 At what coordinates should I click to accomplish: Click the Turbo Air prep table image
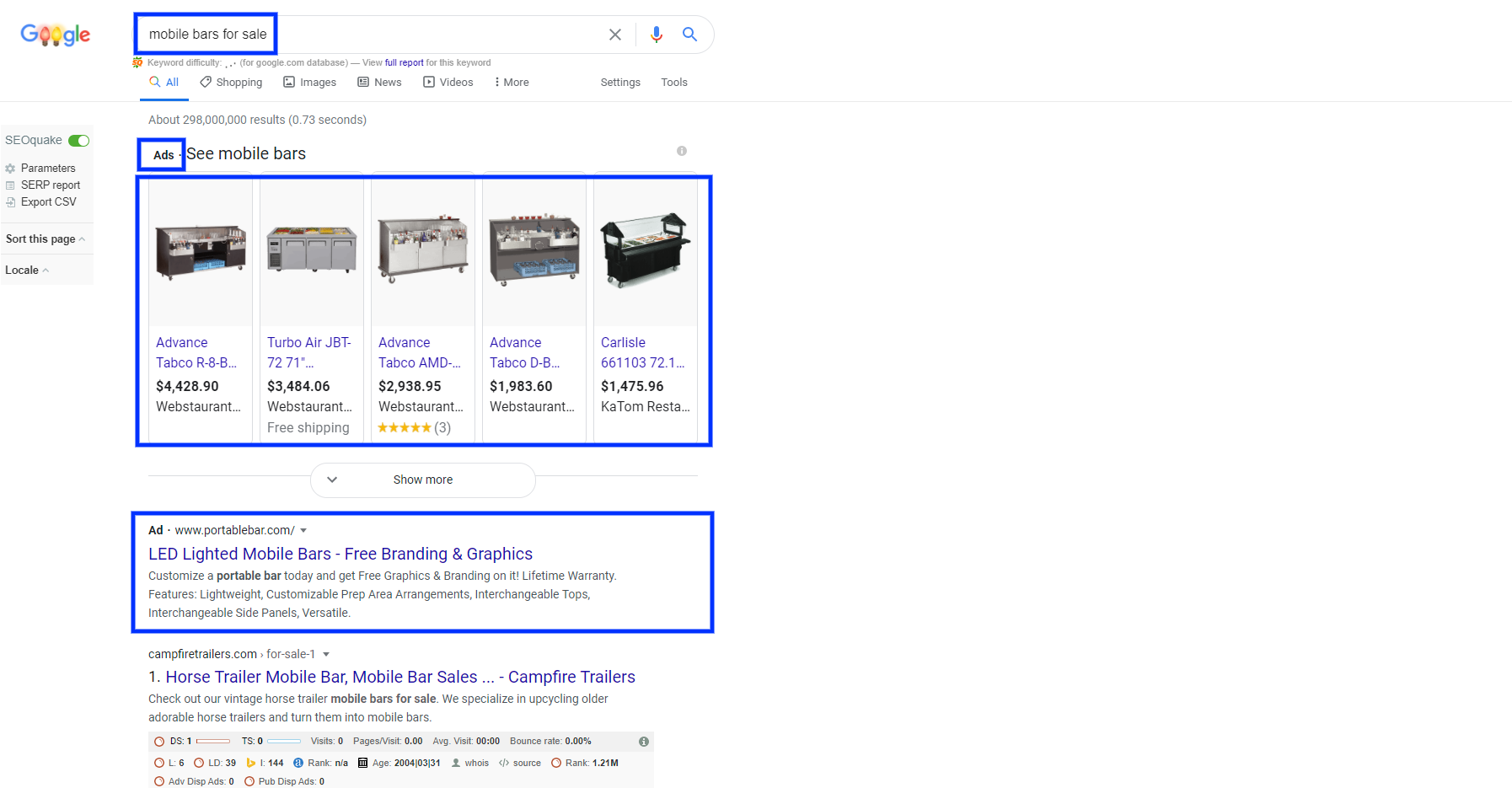[x=312, y=248]
